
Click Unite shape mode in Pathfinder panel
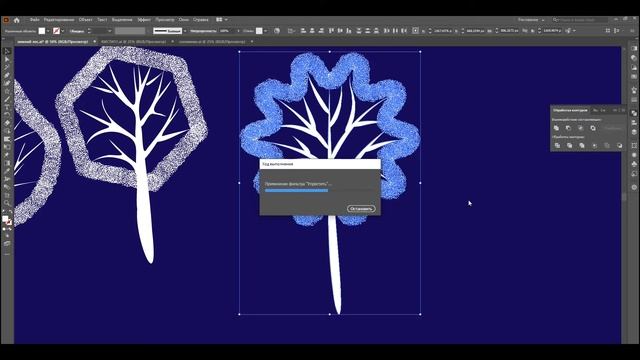(x=556, y=128)
